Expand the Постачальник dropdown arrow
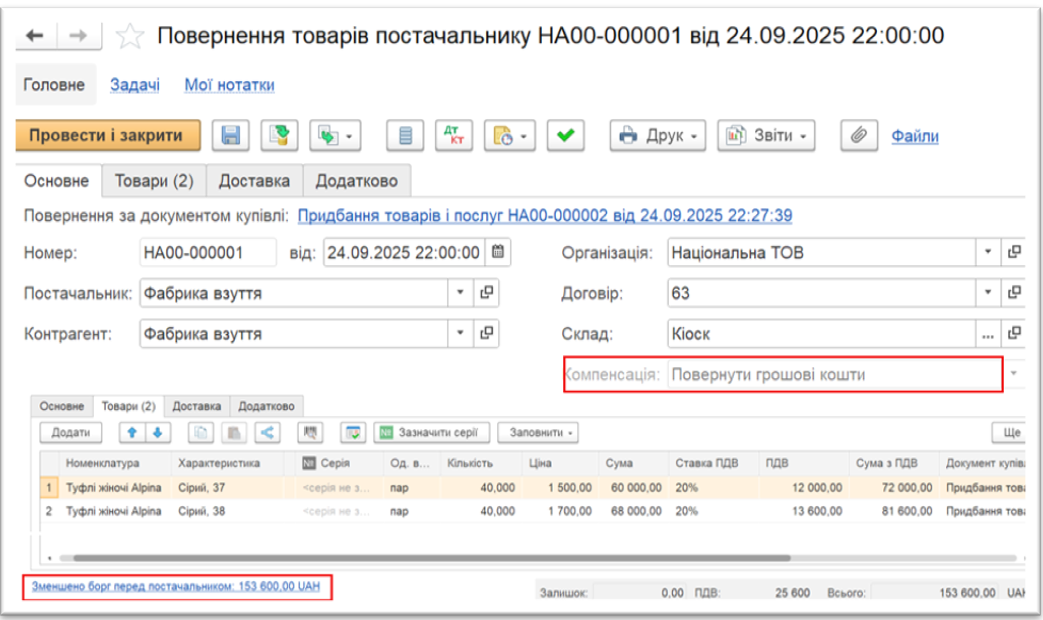 tap(460, 293)
